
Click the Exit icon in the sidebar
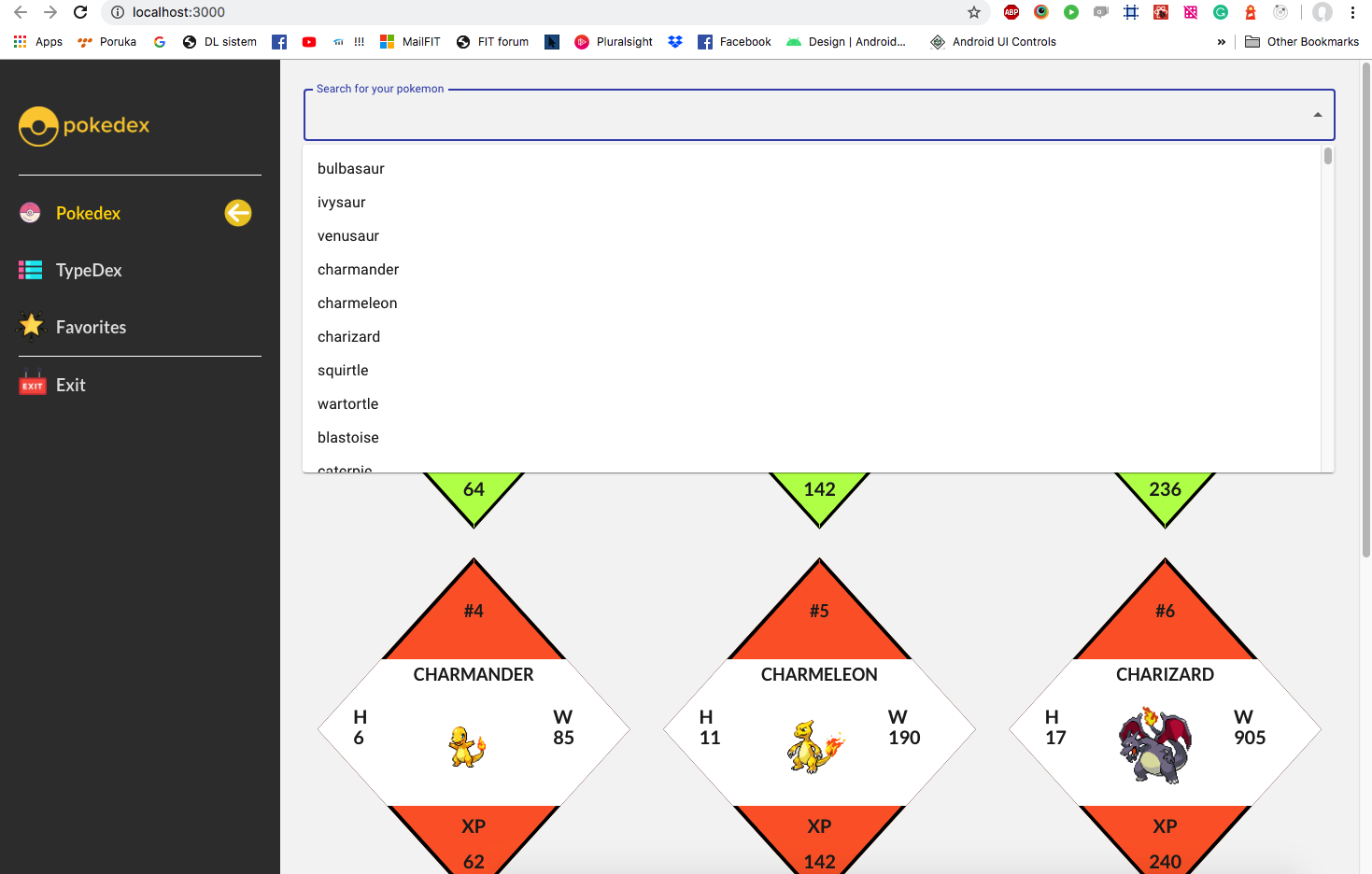click(32, 384)
